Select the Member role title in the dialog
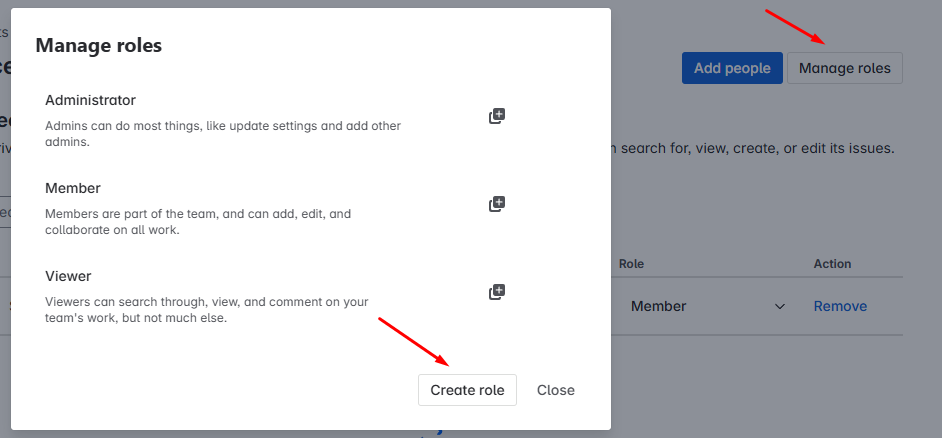This screenshot has height=438, width=942. click(73, 188)
